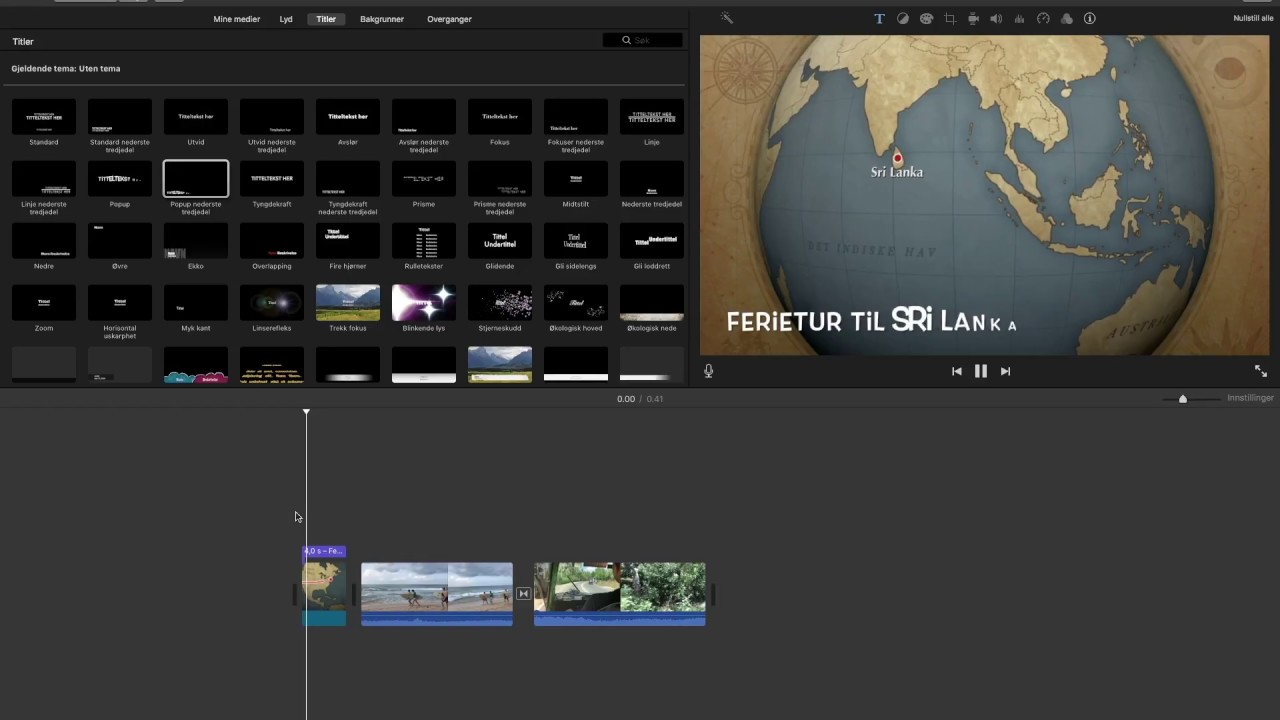Open the color correction palette tool

click(x=926, y=18)
